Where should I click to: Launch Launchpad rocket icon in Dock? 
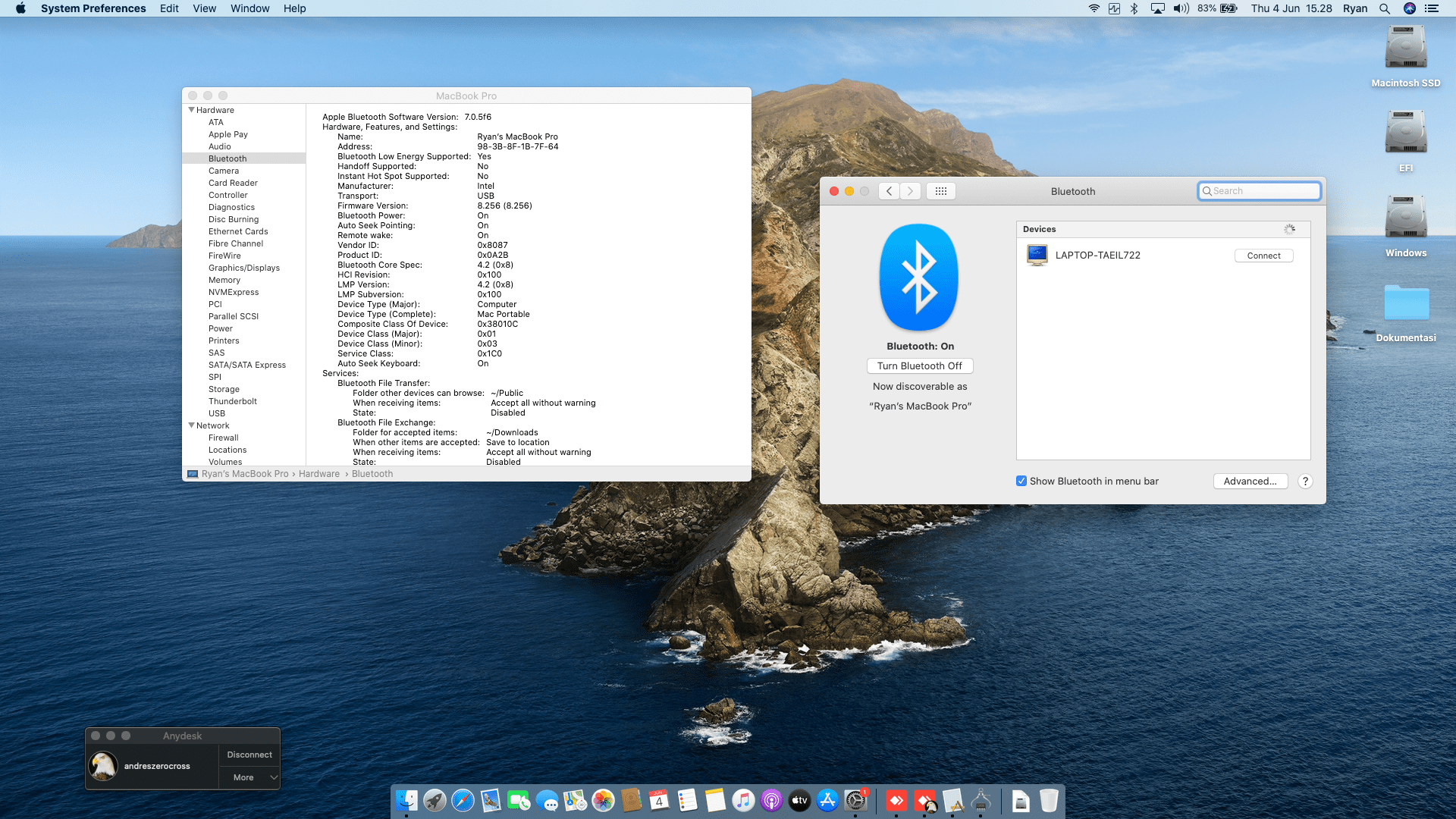435,800
